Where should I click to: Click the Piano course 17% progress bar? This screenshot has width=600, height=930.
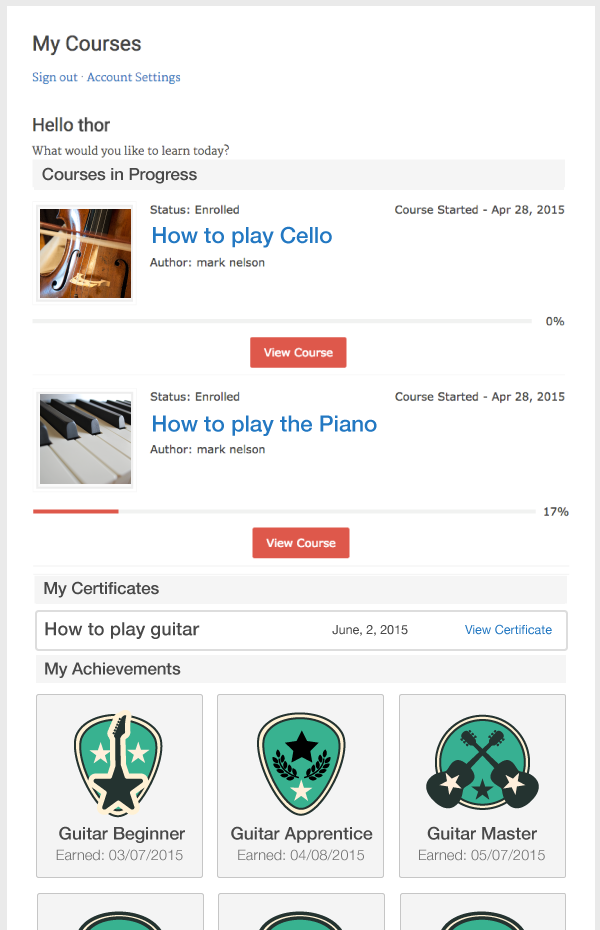tap(285, 511)
